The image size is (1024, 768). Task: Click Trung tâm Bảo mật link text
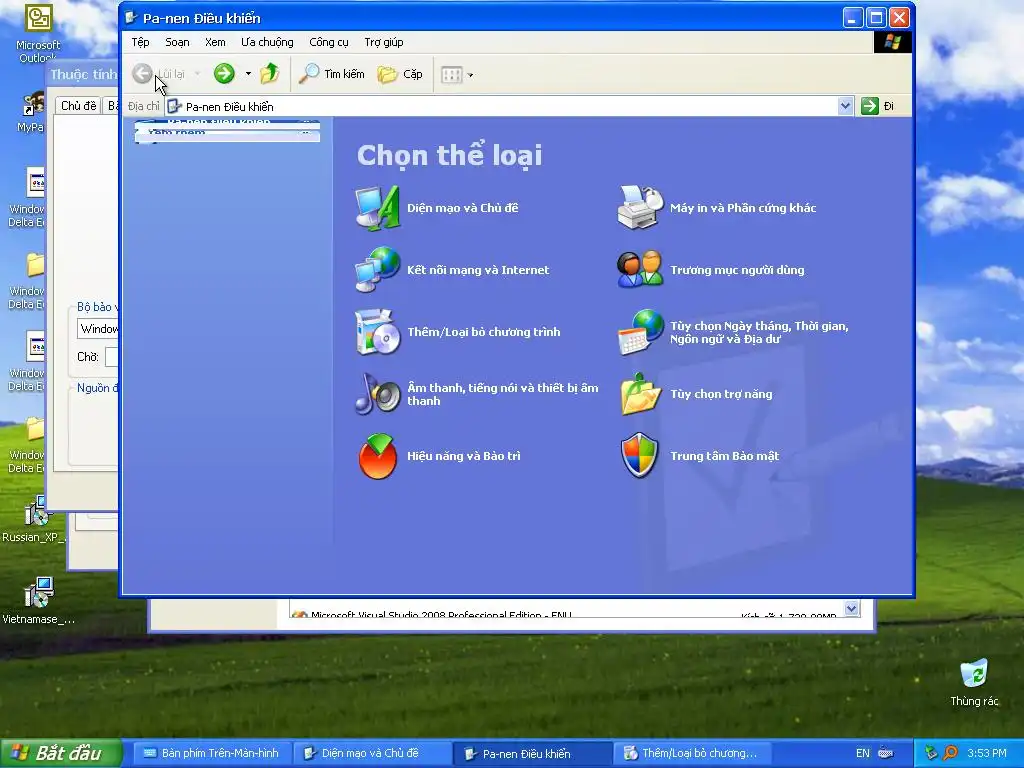(724, 456)
